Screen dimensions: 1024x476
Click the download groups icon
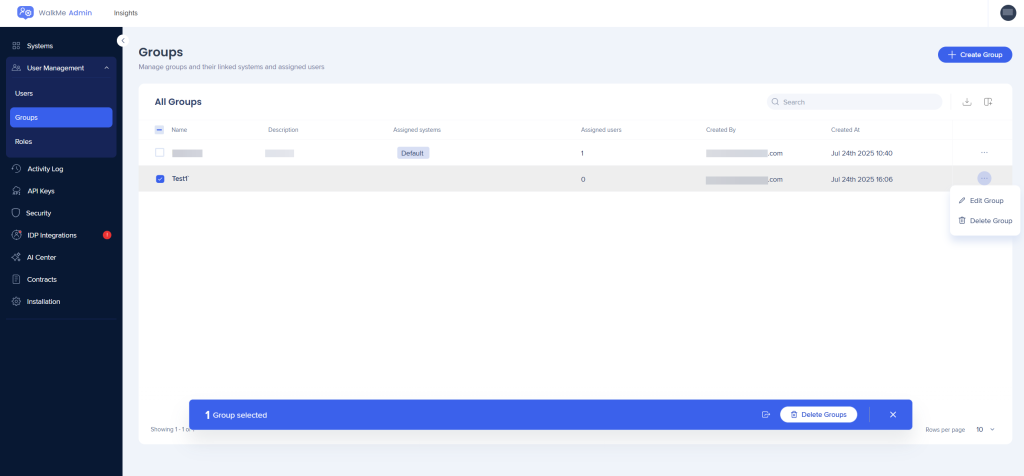point(966,102)
